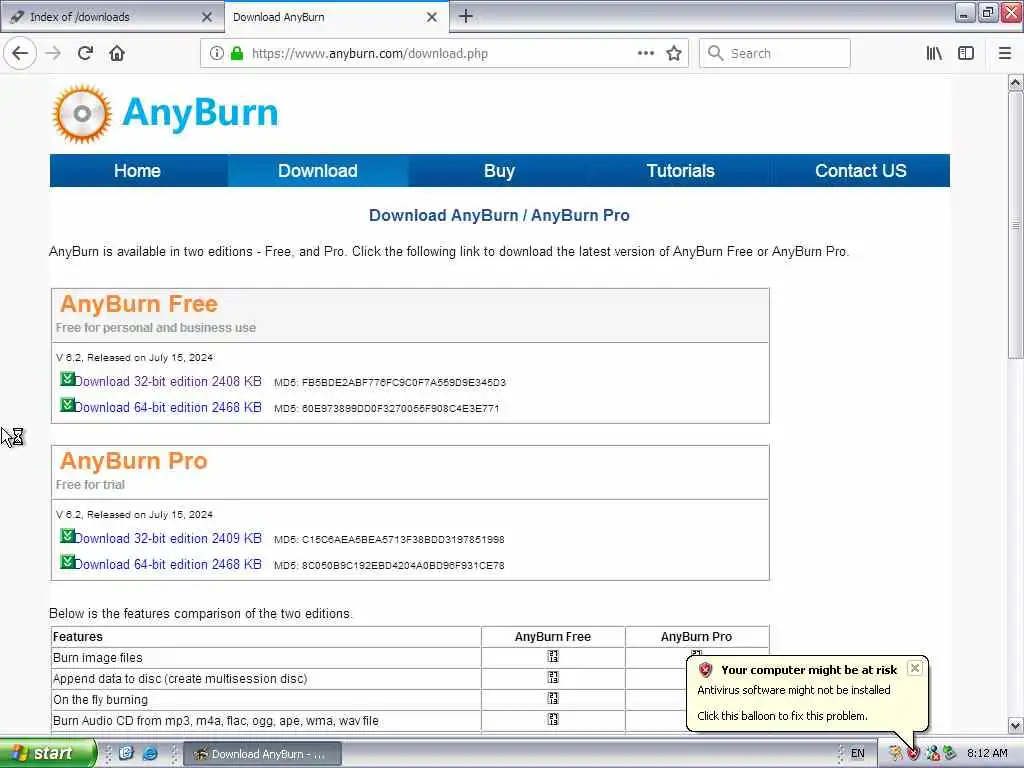Open the browser home page icon
Viewport: 1024px width, 768px height.
pos(117,54)
